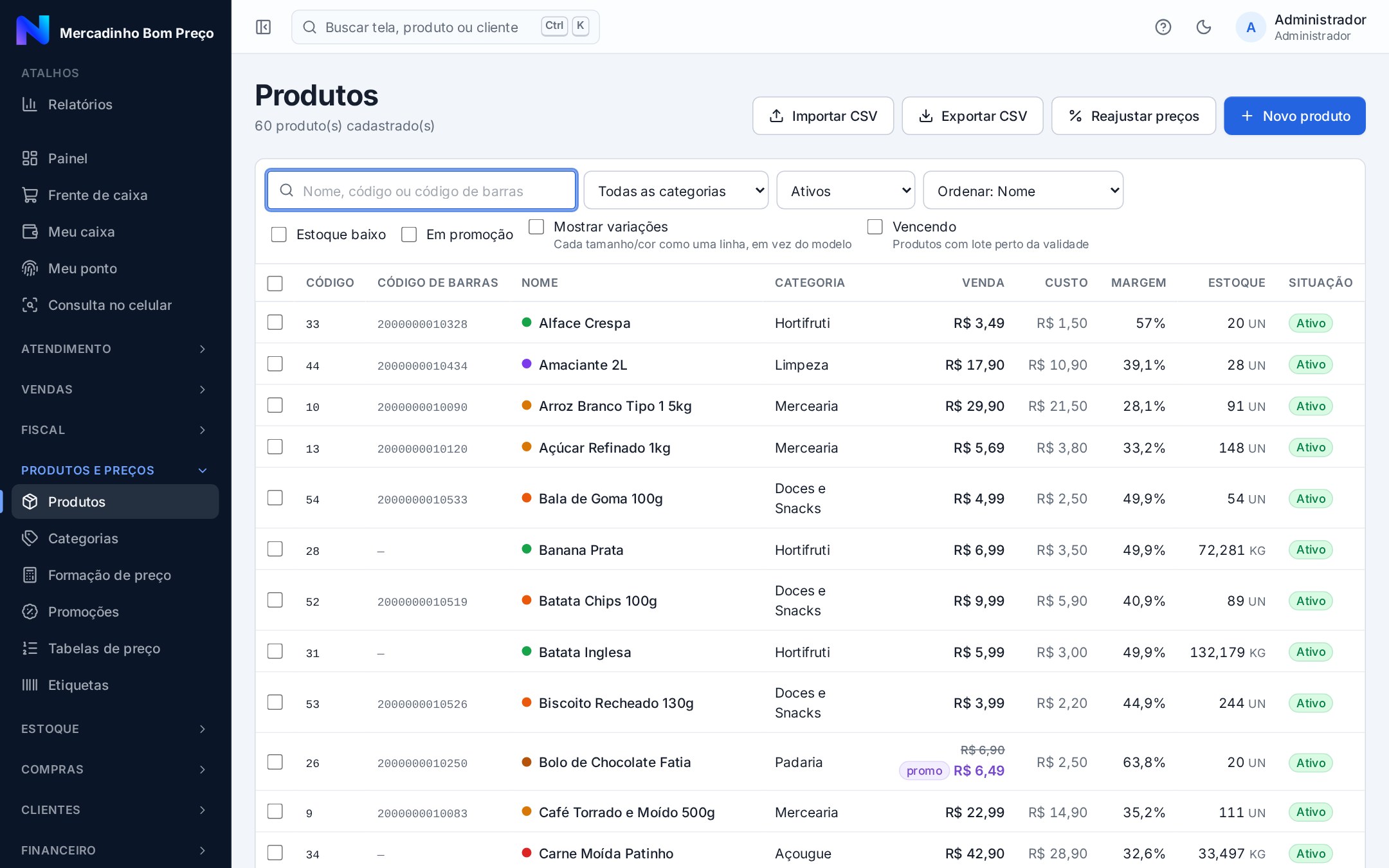The height and width of the screenshot is (868, 1389).
Task: Click the Exportar CSV button
Action: click(972, 116)
